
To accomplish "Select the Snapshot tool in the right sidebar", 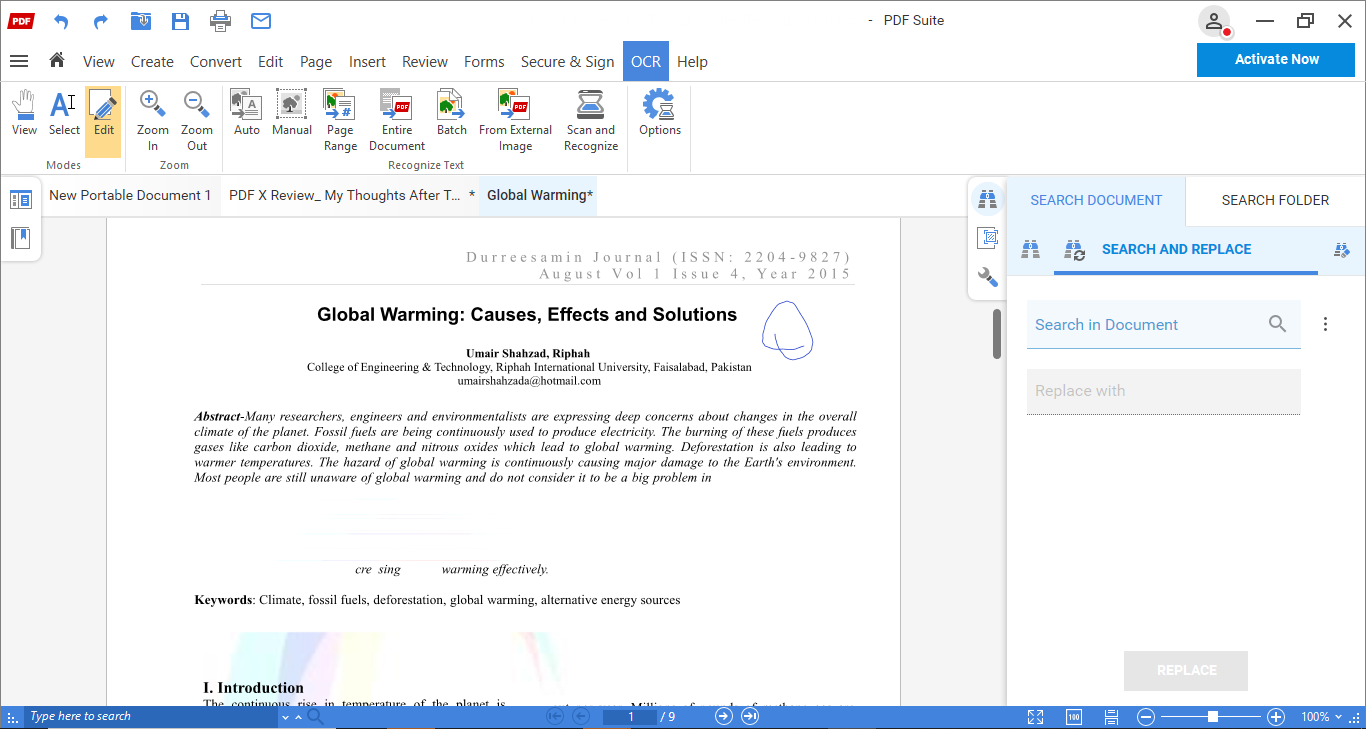I will 987,238.
